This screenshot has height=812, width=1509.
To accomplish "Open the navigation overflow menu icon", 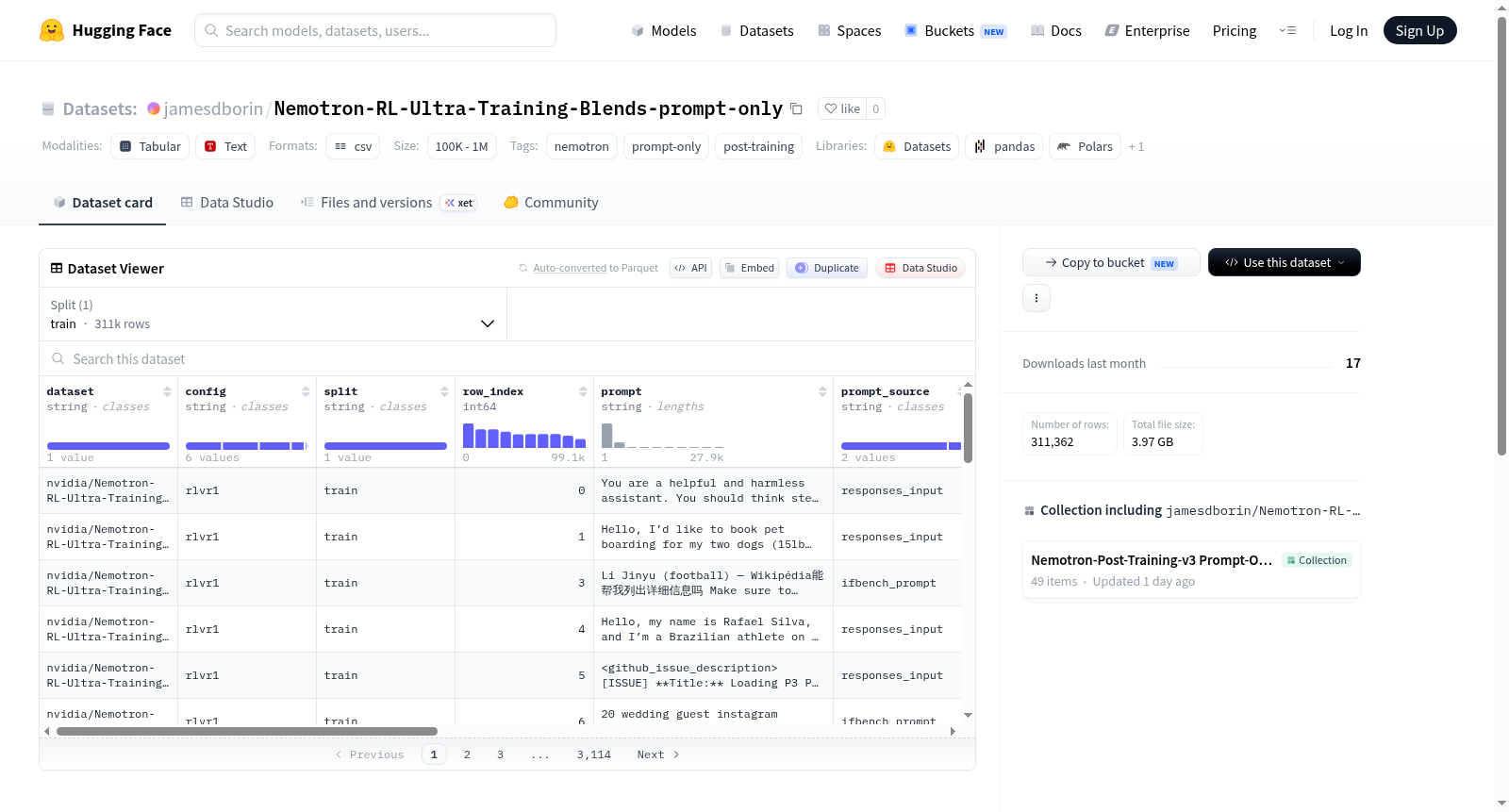I will pos(1287,30).
